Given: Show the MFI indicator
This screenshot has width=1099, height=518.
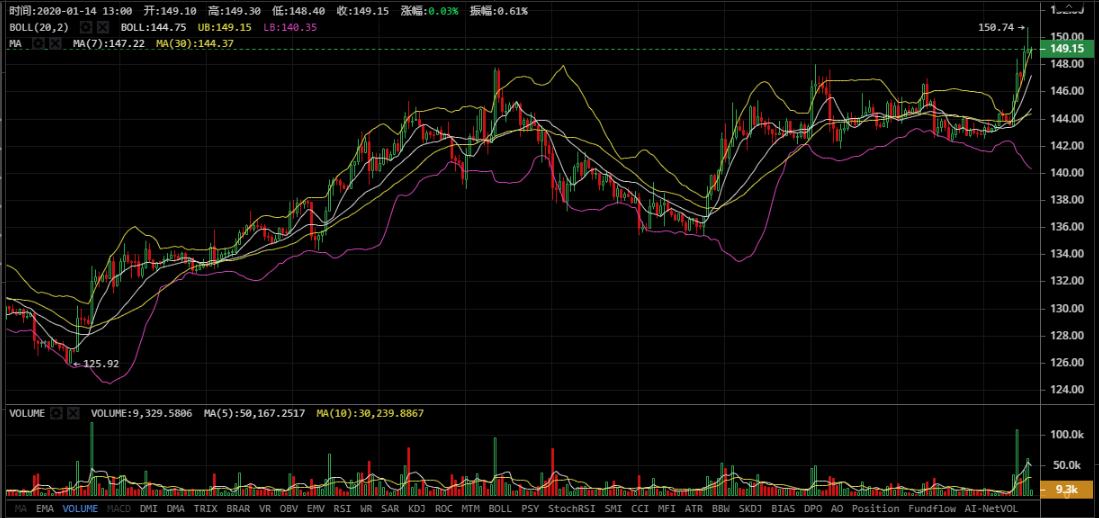Looking at the screenshot, I should tap(667, 509).
